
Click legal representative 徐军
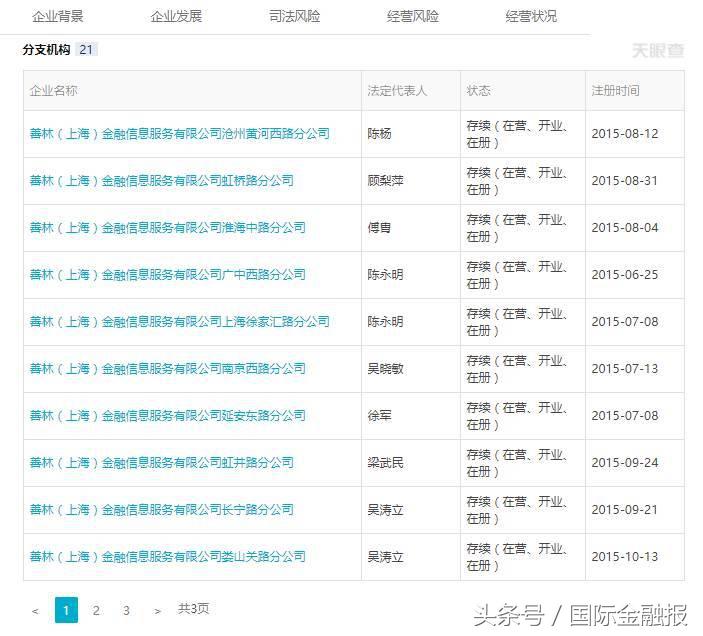coord(379,415)
